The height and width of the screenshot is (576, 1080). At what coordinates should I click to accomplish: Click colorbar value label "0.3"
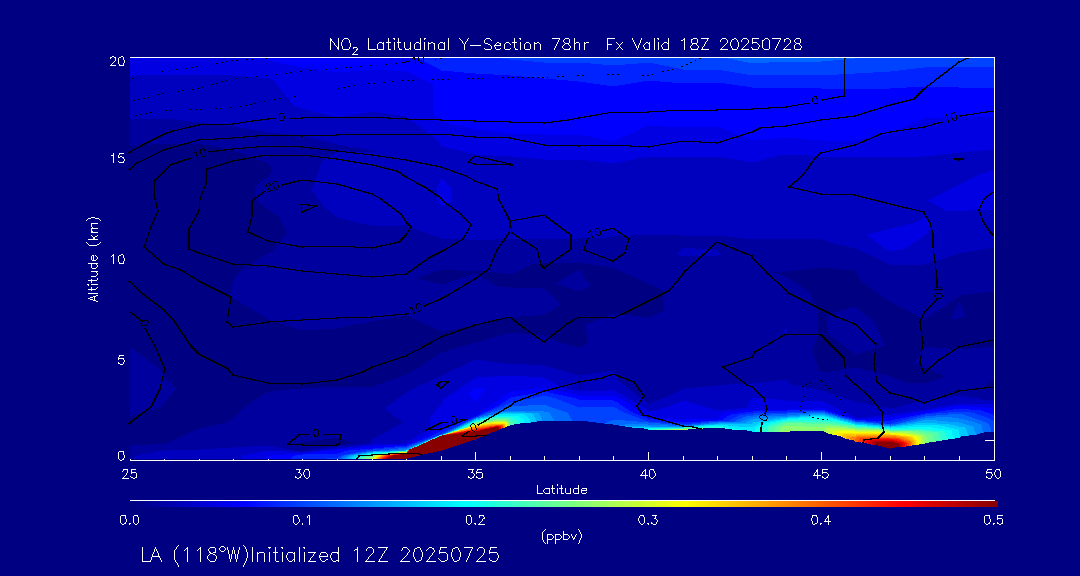coord(648,521)
